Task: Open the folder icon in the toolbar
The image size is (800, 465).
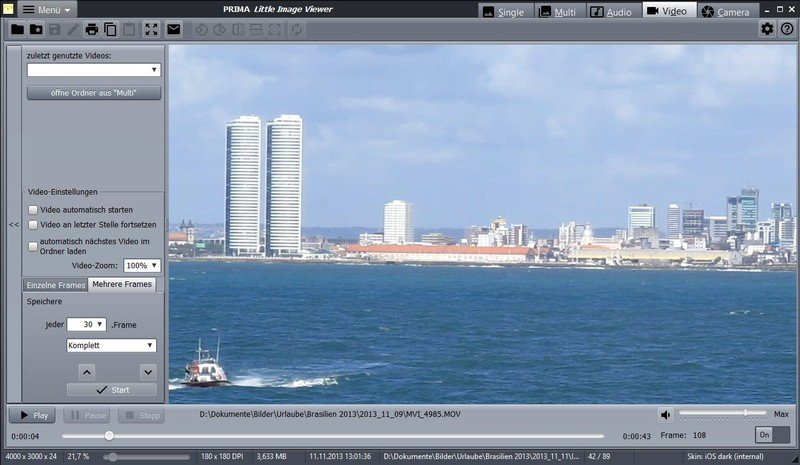Action: (17, 30)
